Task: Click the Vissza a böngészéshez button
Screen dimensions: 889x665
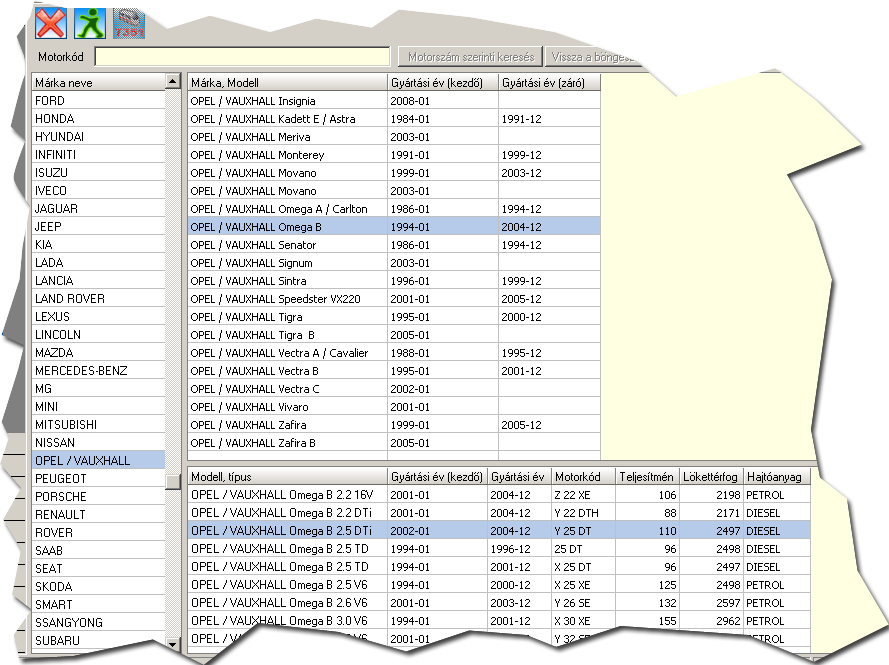Action: pos(590,57)
